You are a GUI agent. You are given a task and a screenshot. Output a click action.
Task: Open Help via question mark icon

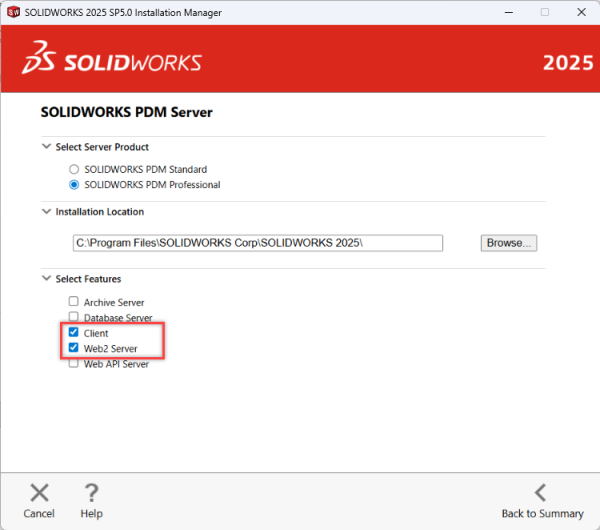point(91,492)
